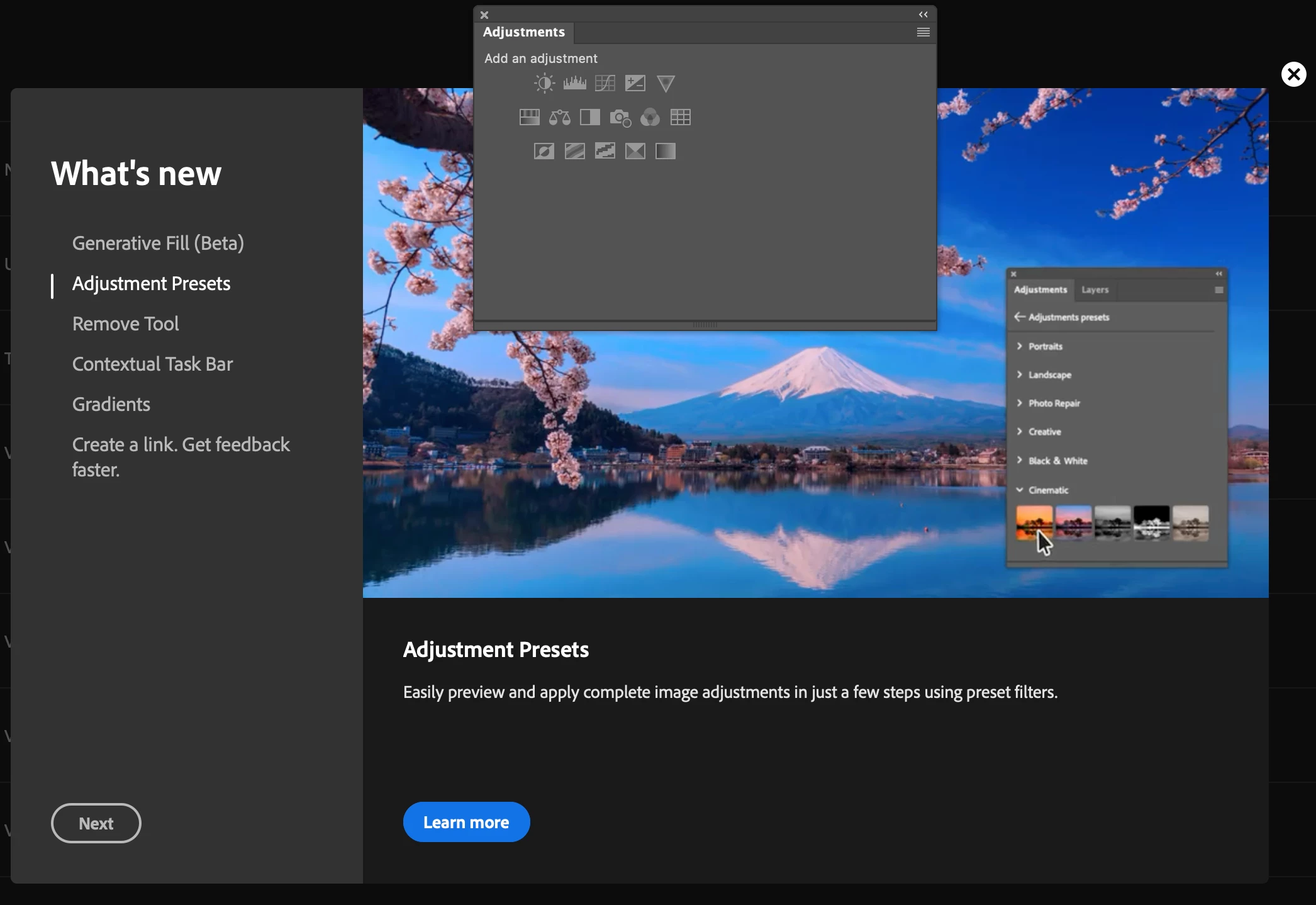This screenshot has height=905, width=1316.
Task: Add a Channel Mixer adjustment
Action: coord(650,117)
